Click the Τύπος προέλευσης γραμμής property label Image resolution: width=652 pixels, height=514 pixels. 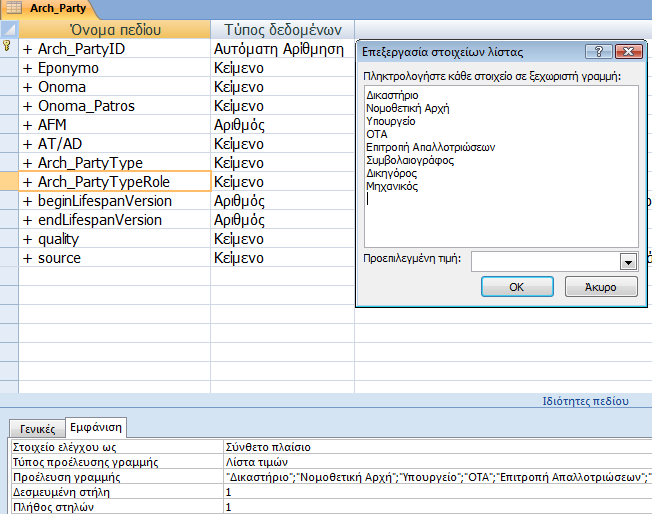(85, 462)
